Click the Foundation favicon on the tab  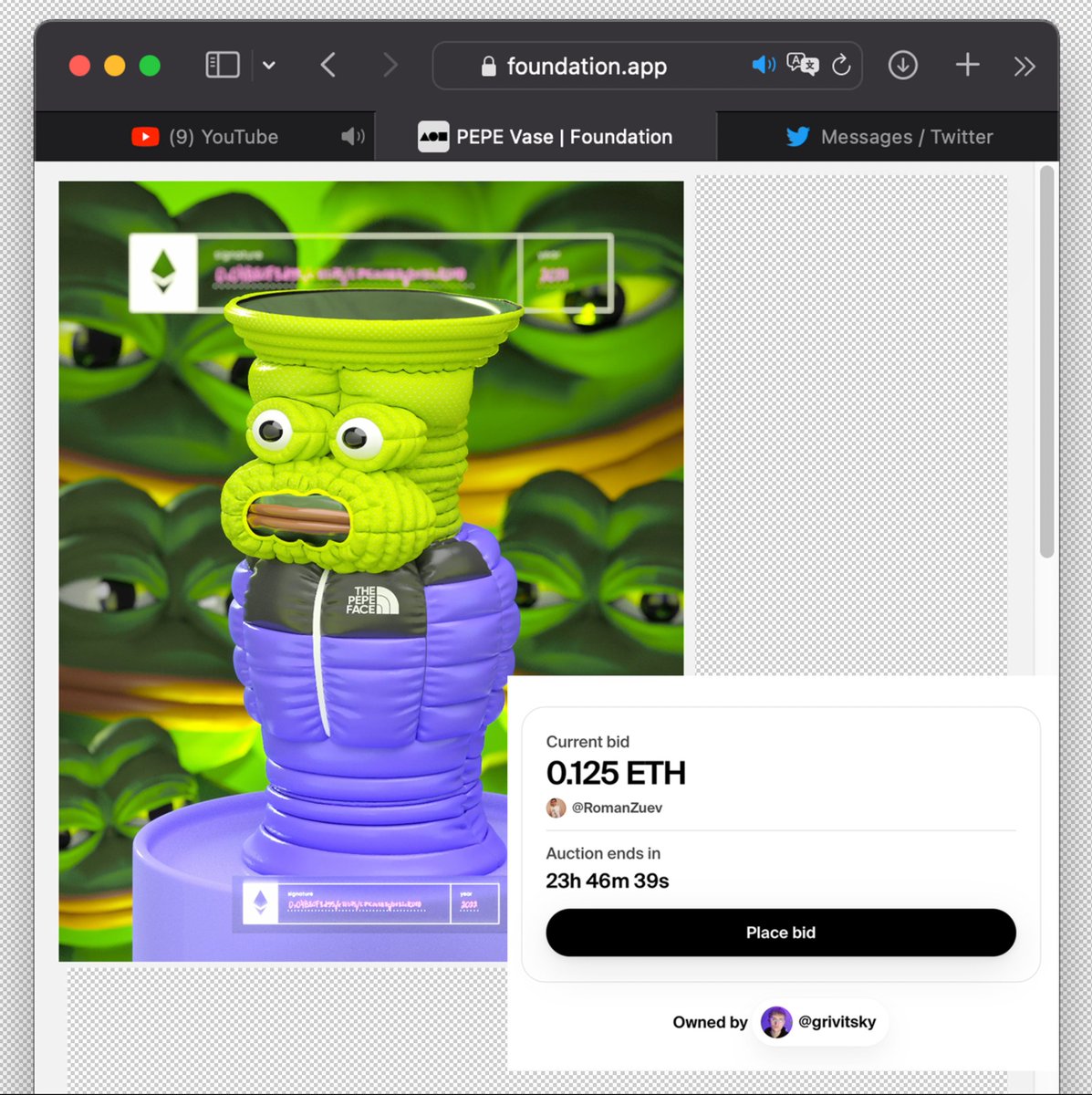click(x=433, y=137)
